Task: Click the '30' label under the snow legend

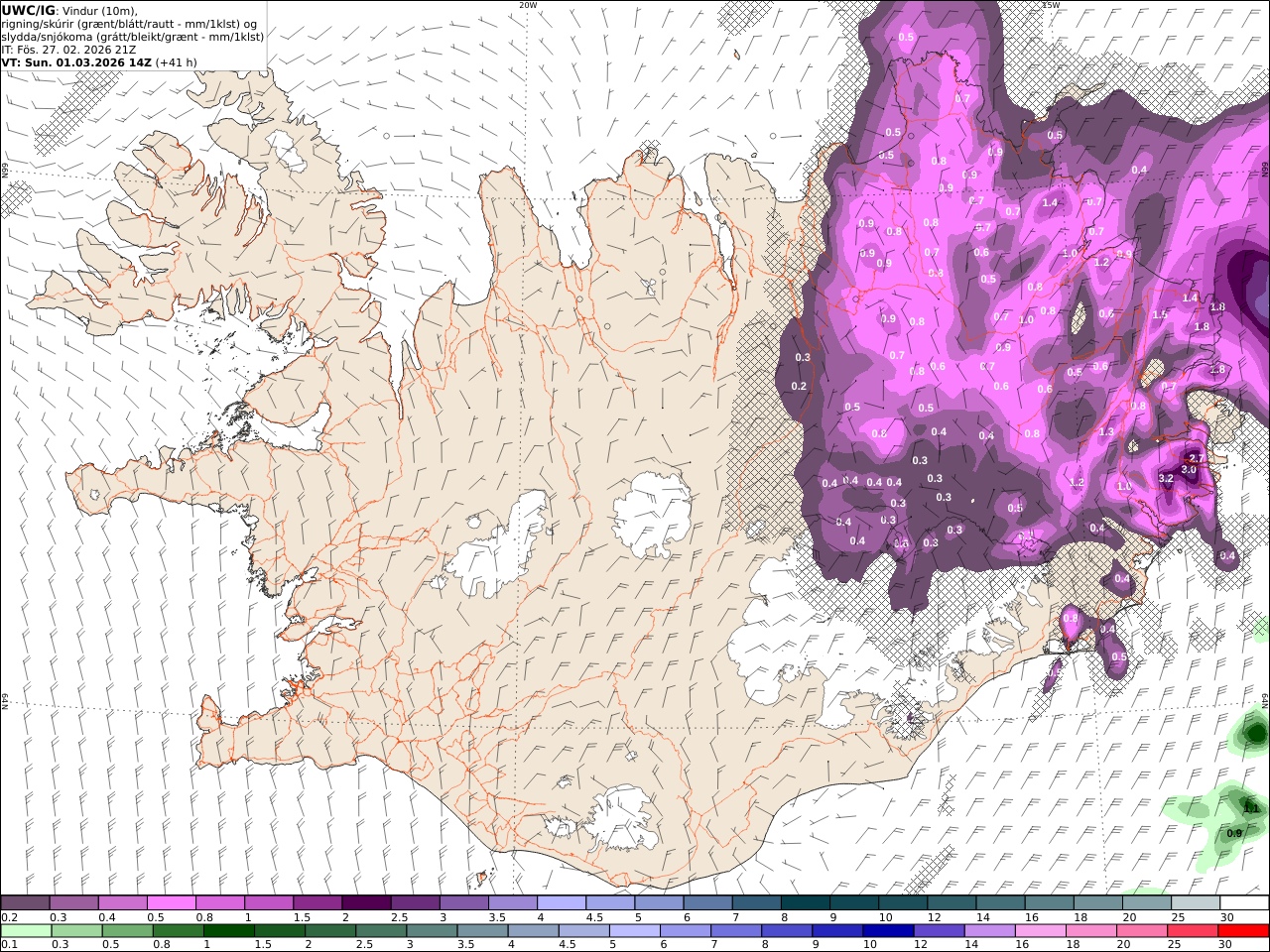Action: (x=1226, y=917)
